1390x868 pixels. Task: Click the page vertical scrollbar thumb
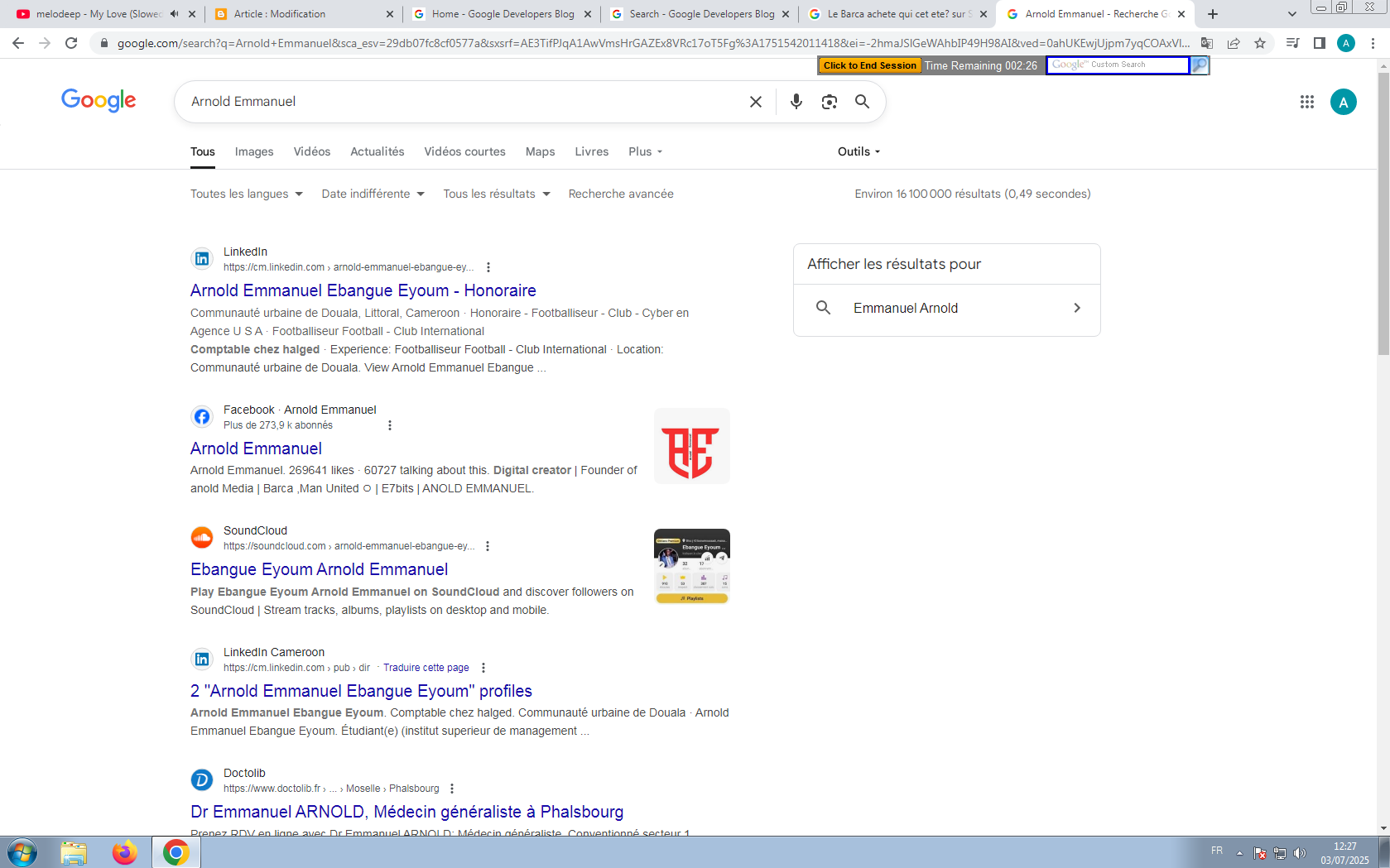tap(1383, 213)
